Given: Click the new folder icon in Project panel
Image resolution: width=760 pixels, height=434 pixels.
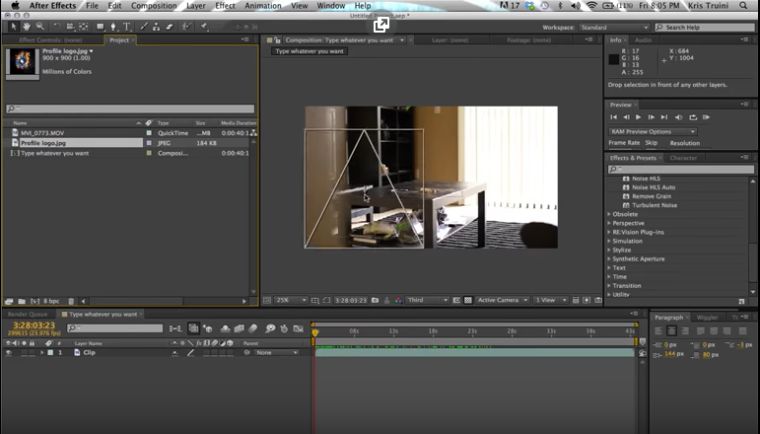Looking at the screenshot, I should point(22,300).
